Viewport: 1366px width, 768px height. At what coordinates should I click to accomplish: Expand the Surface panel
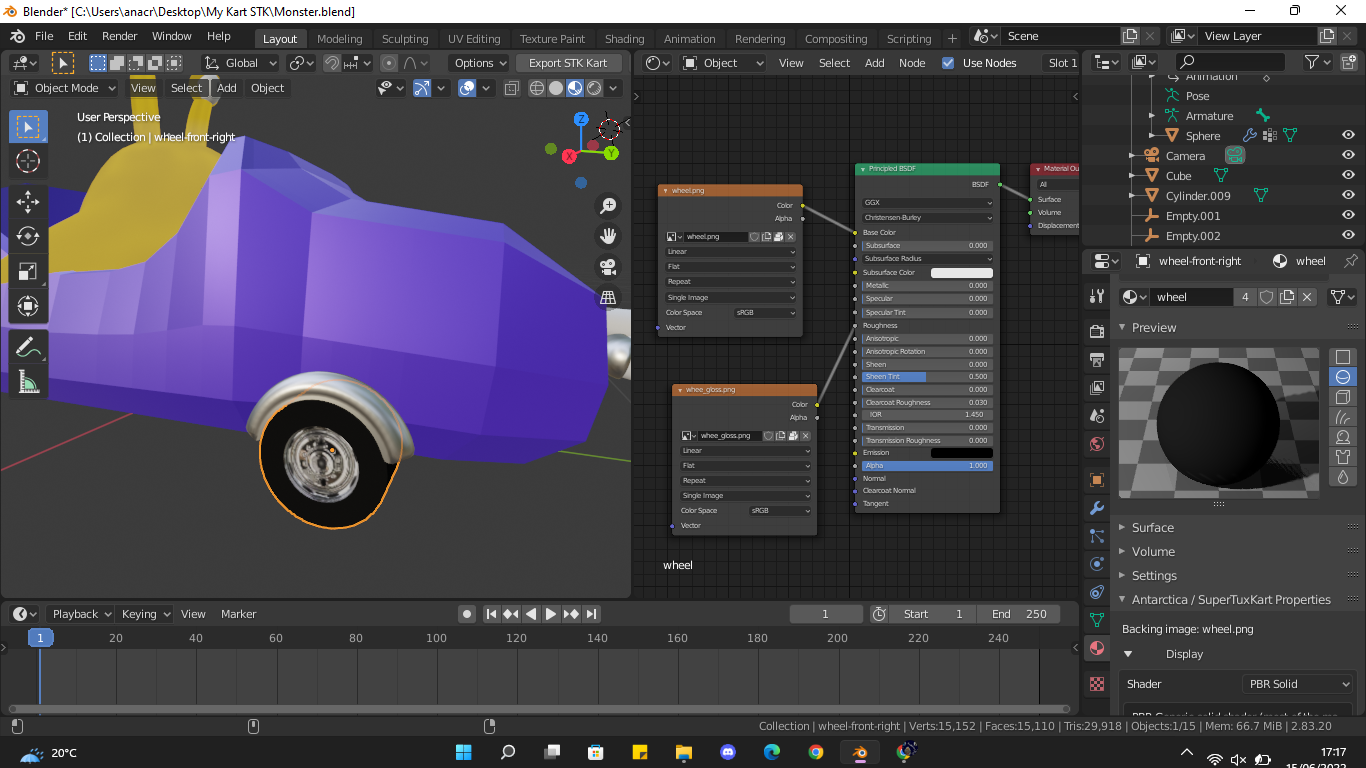pyautogui.click(x=1152, y=528)
